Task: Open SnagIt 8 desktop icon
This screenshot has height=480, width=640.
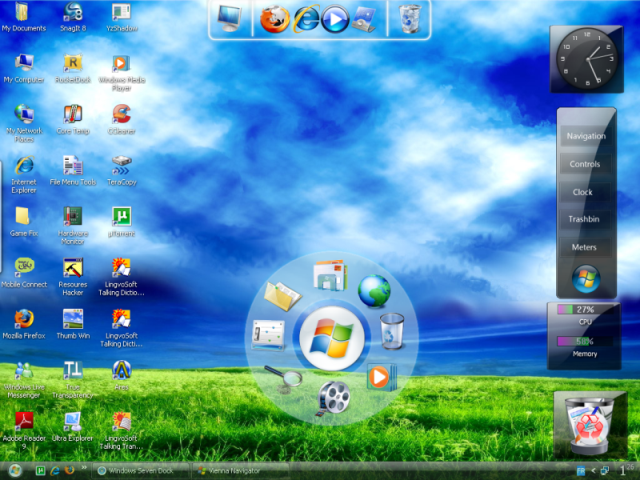Action: click(73, 17)
